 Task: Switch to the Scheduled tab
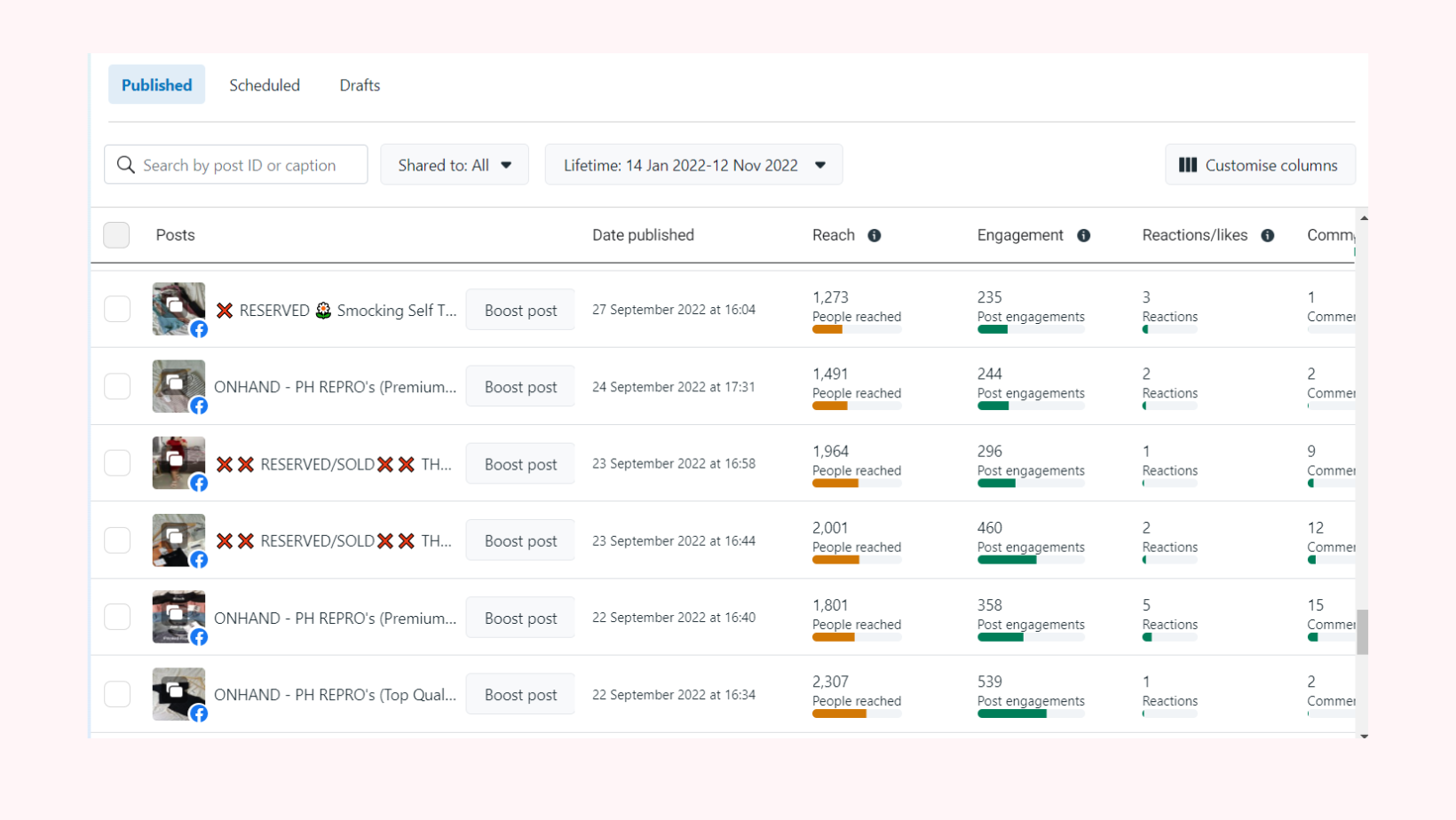pyautogui.click(x=265, y=85)
